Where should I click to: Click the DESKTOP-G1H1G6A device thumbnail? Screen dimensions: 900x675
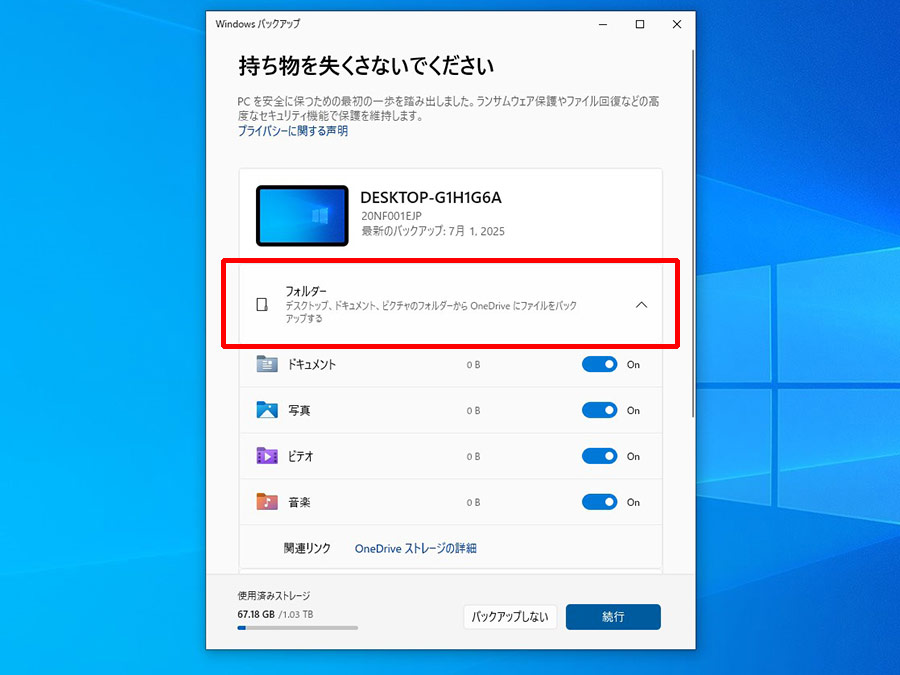pos(302,216)
